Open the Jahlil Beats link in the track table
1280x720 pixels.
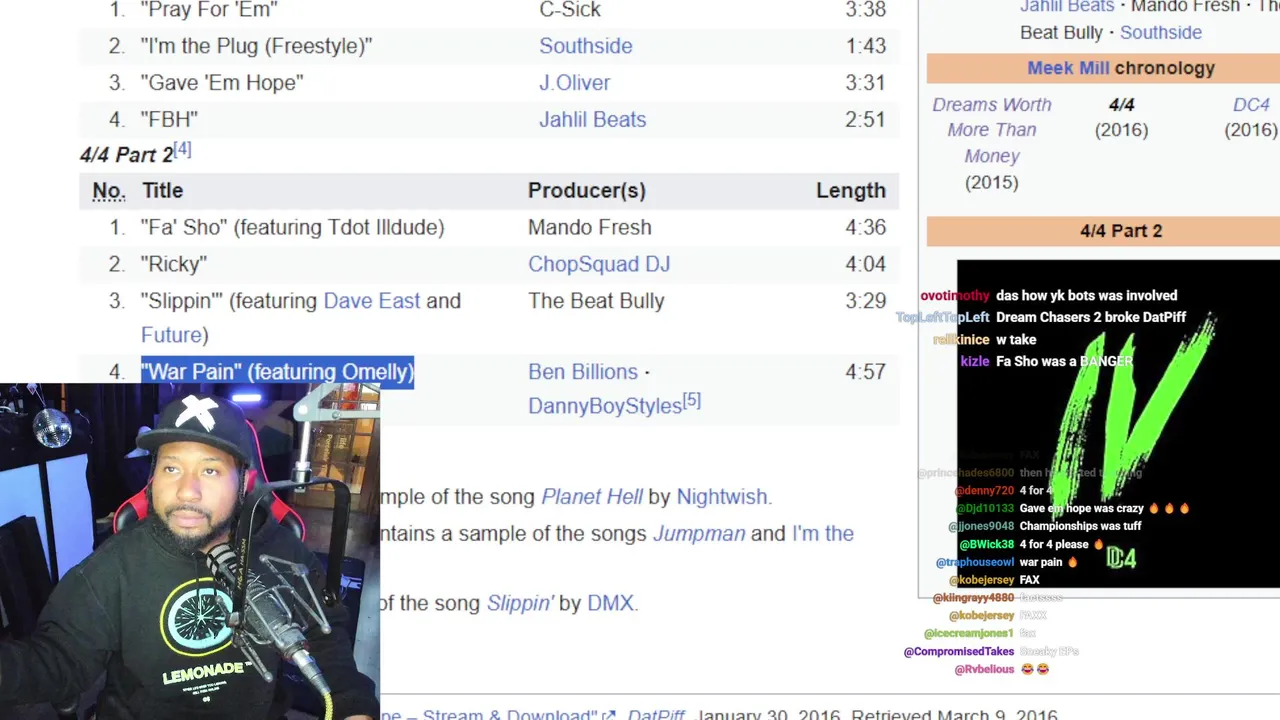(592, 120)
